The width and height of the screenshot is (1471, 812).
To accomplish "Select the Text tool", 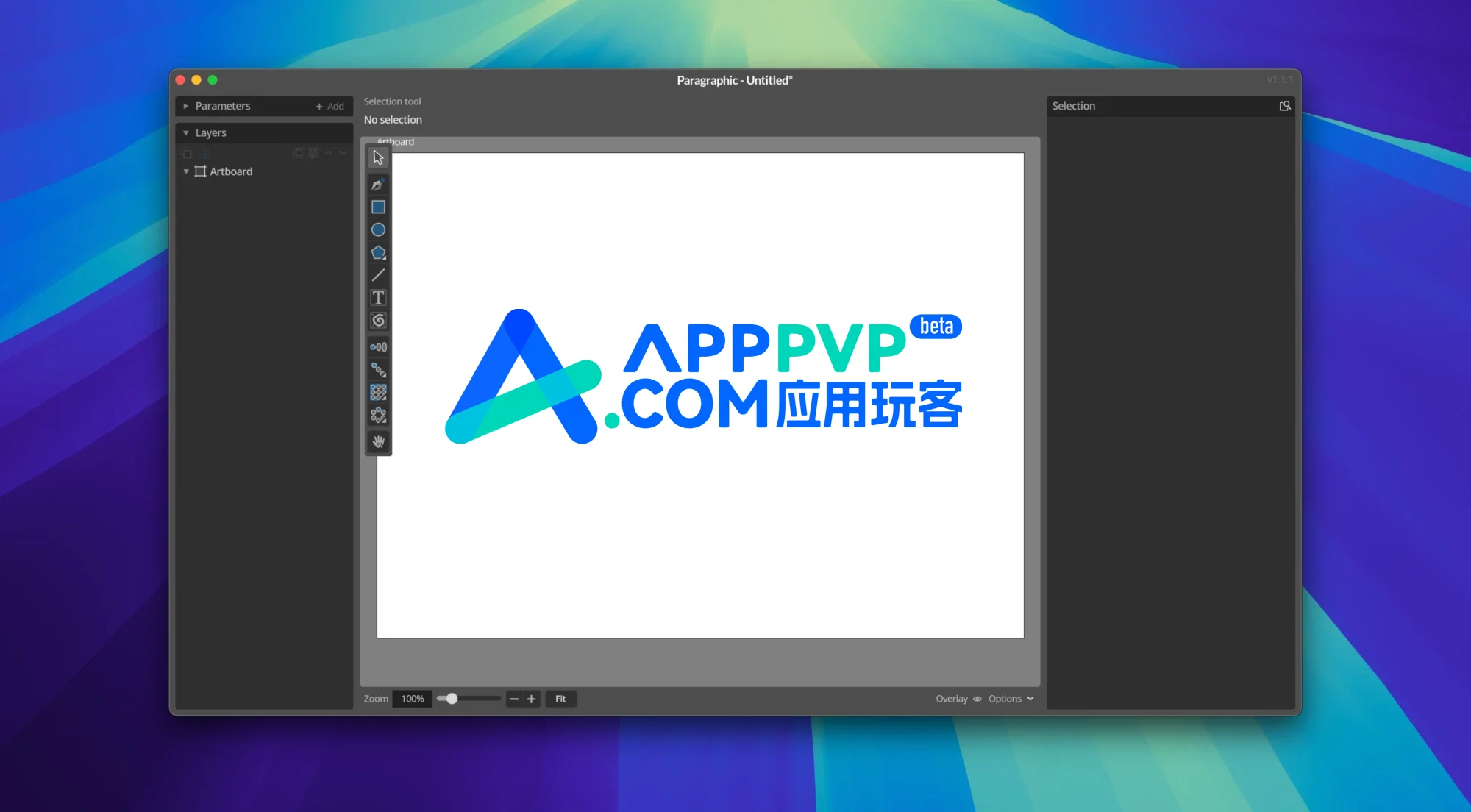I will (x=378, y=298).
